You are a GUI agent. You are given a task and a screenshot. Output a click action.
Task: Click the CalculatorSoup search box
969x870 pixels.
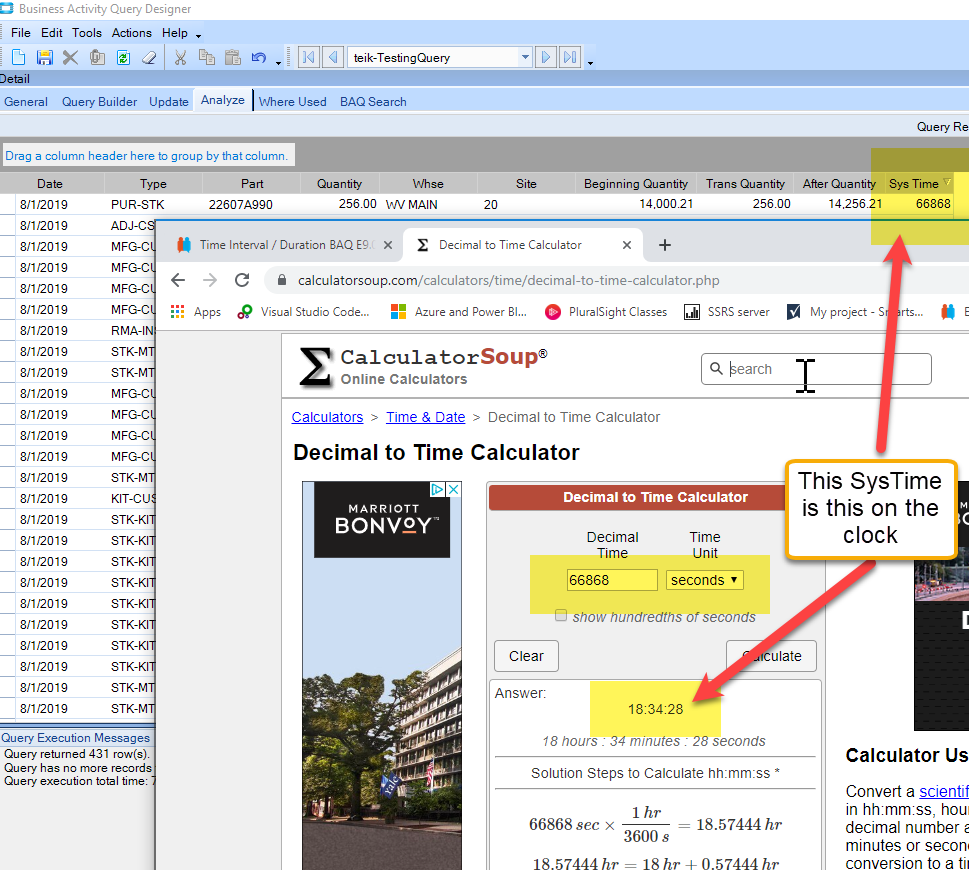pos(816,369)
